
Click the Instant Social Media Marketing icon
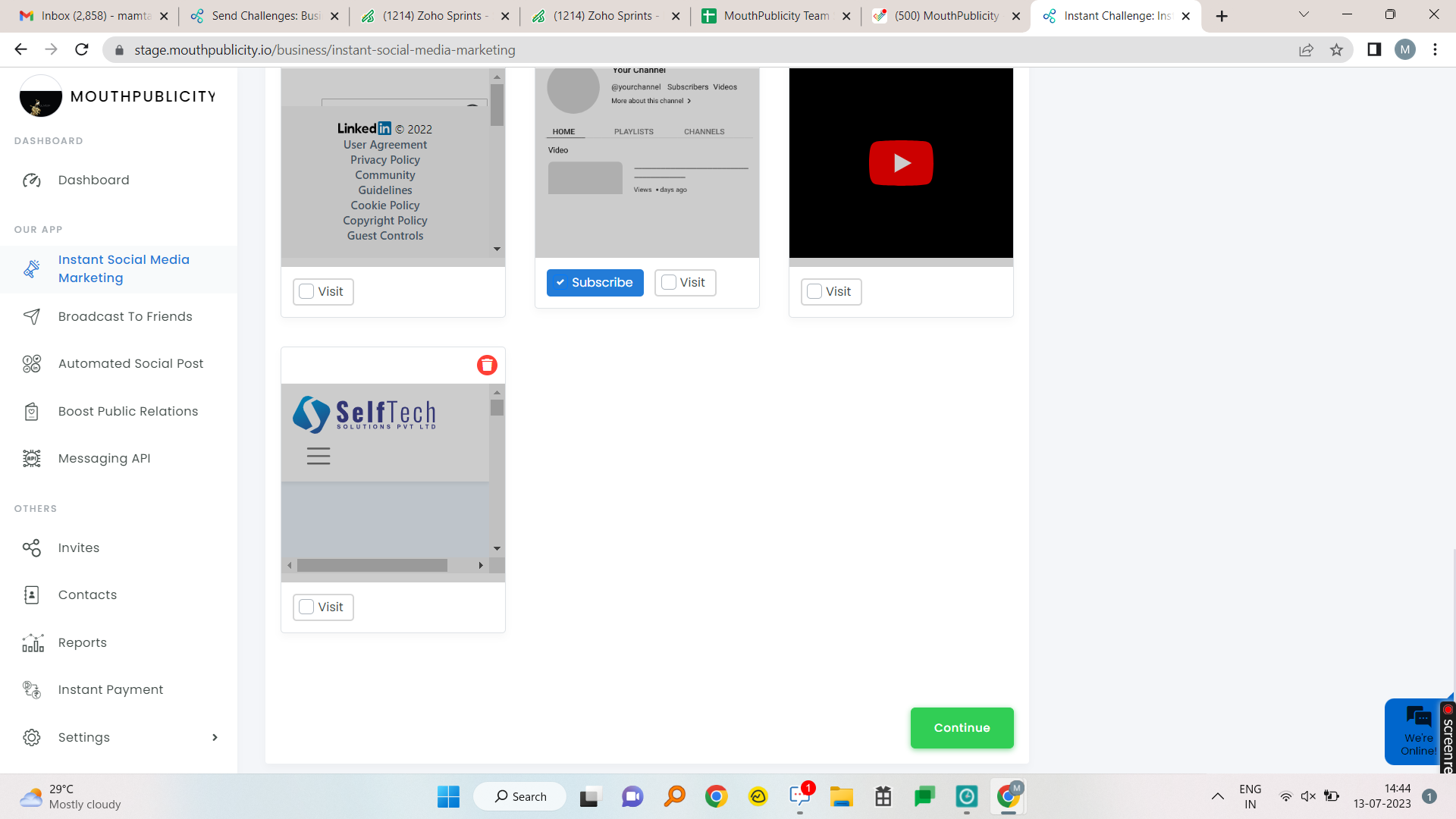[31, 268]
